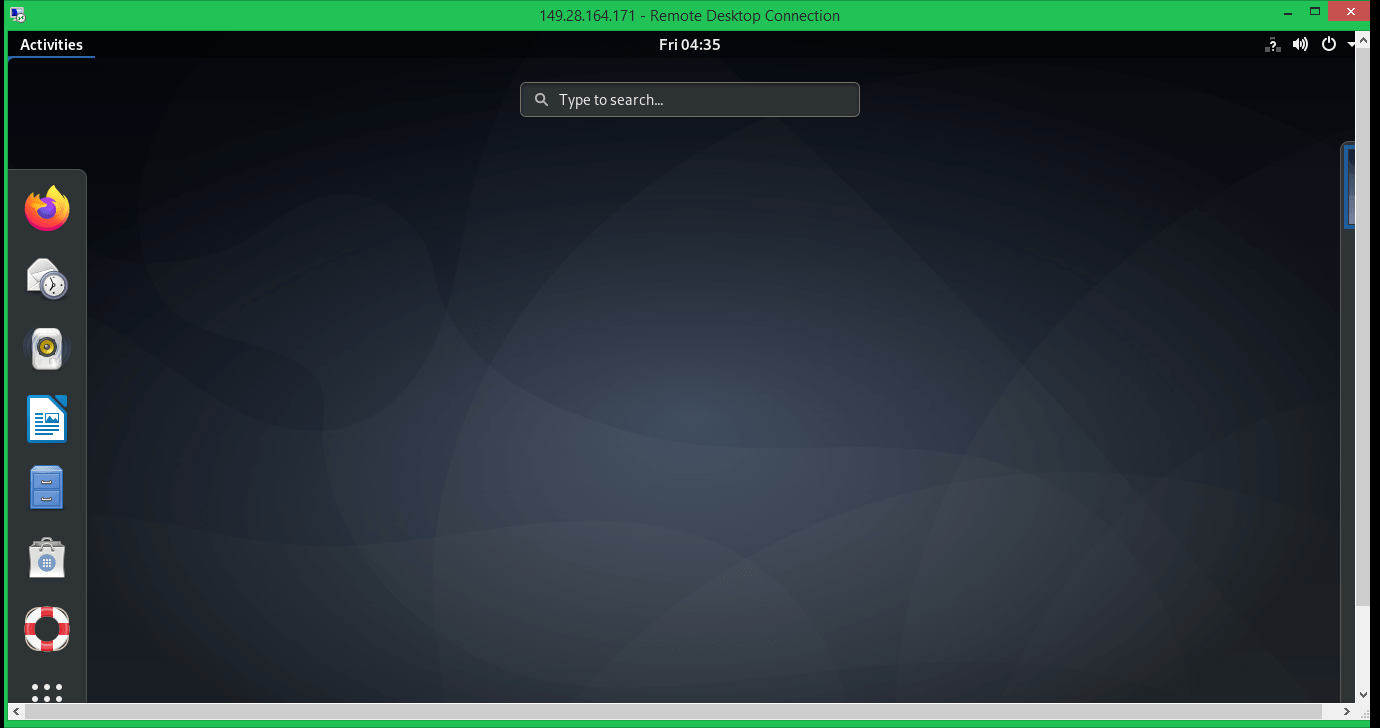Click the remote desktop title bar
Viewport: 1380px width, 728px height.
(x=690, y=15)
